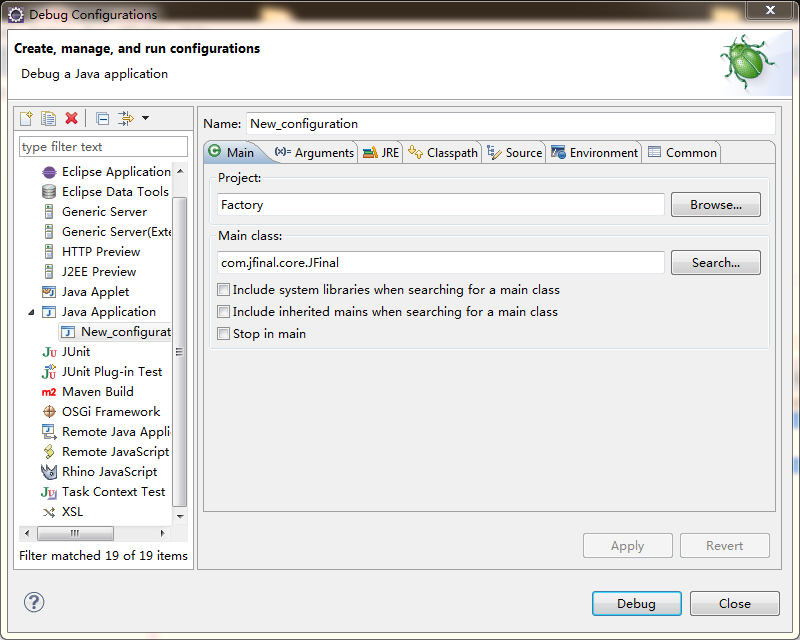
Task: Click the Close button
Action: coord(735,604)
